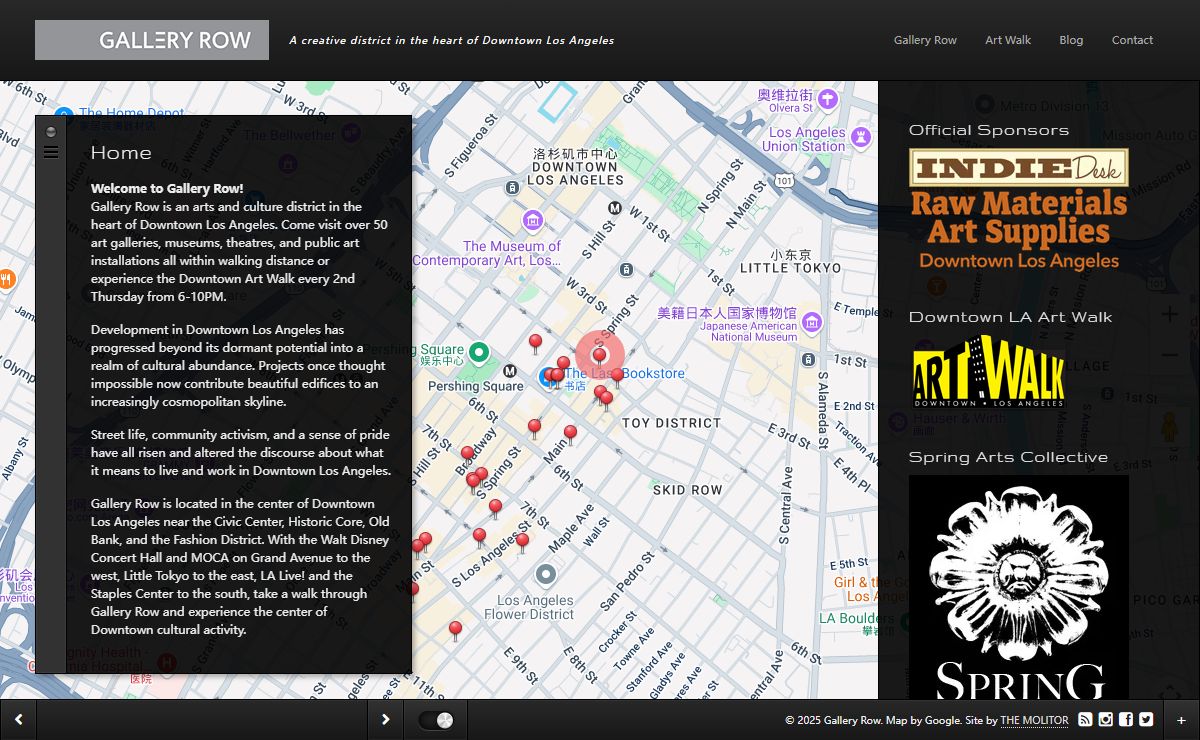Follow THE MOLITOR site credit link
The image size is (1200, 740).
[1034, 720]
